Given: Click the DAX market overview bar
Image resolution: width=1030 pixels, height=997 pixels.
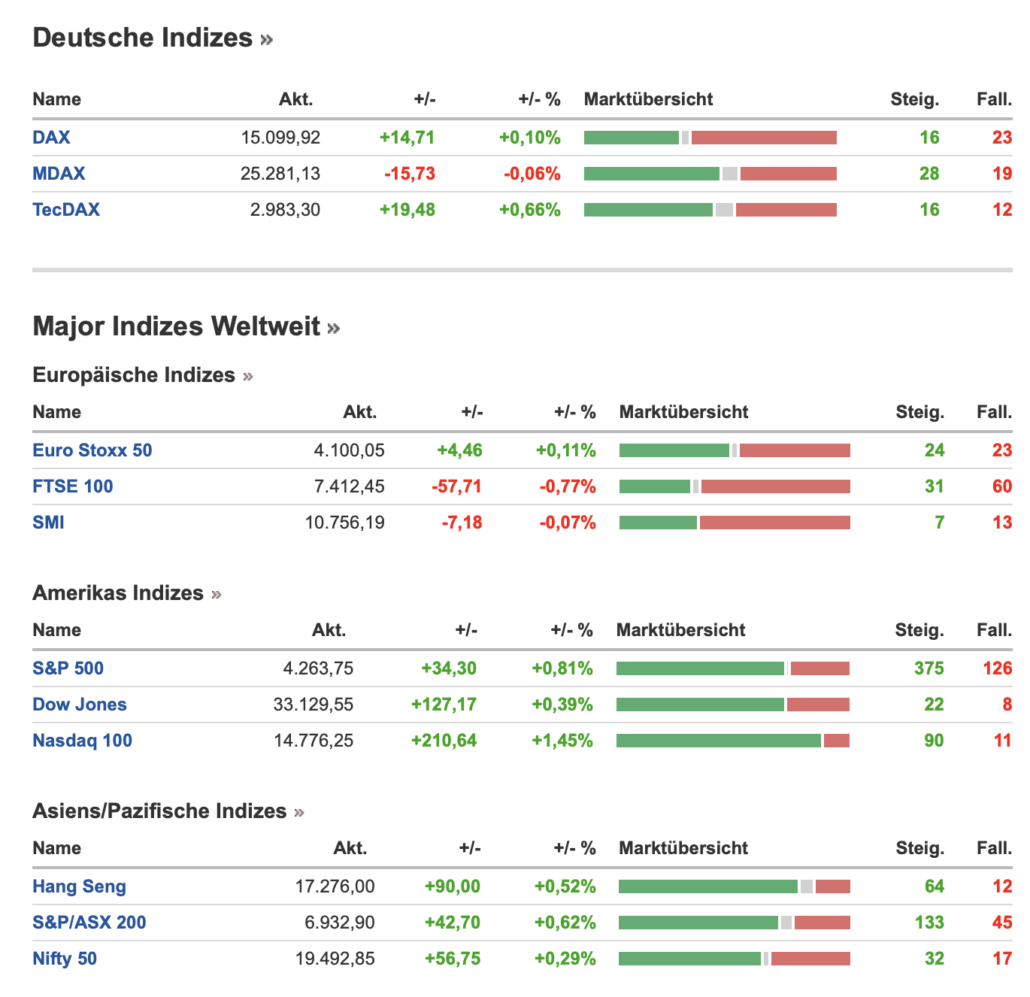Looking at the screenshot, I should pyautogui.click(x=710, y=137).
